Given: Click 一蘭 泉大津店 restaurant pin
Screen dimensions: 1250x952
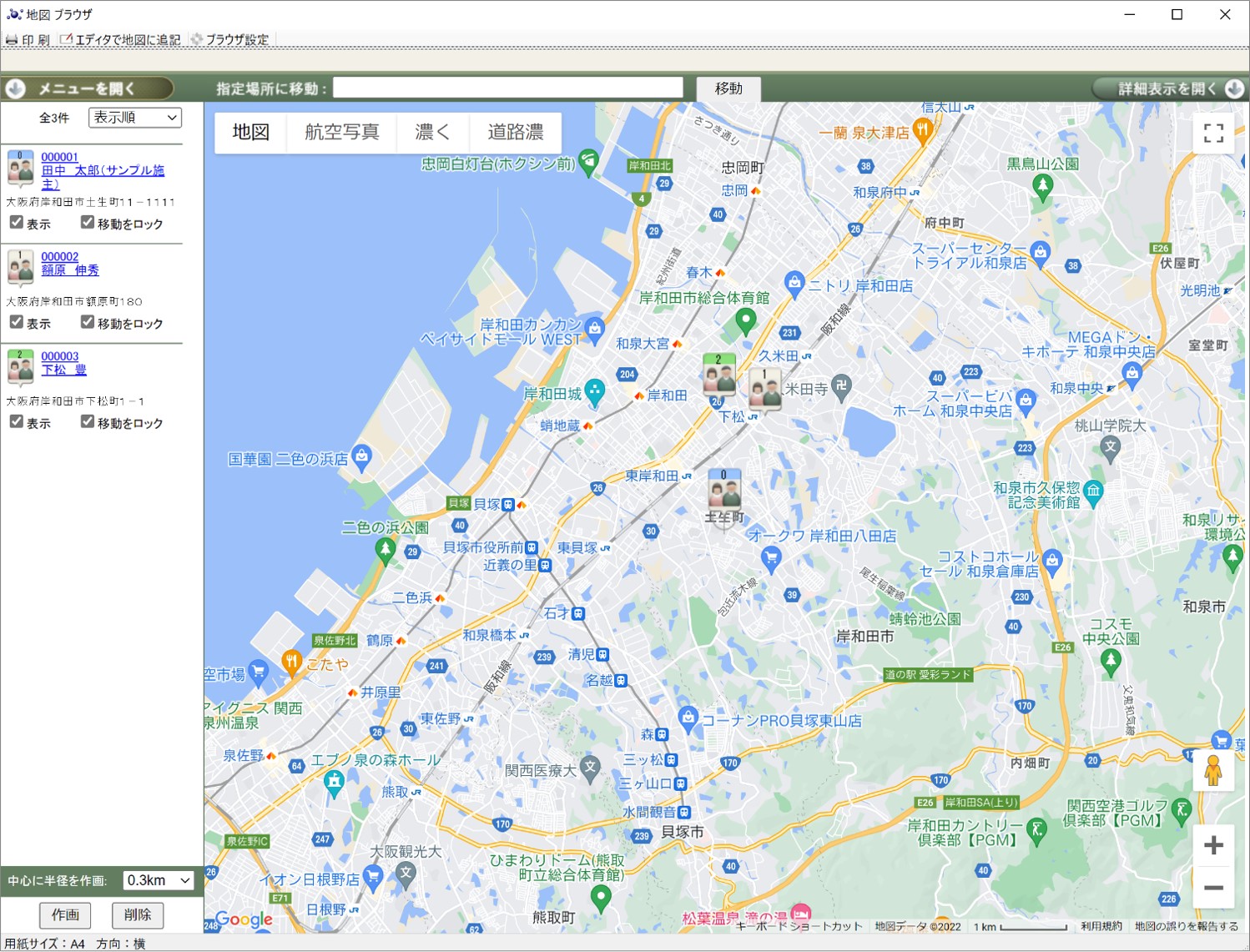Looking at the screenshot, I should pyautogui.click(x=922, y=130).
